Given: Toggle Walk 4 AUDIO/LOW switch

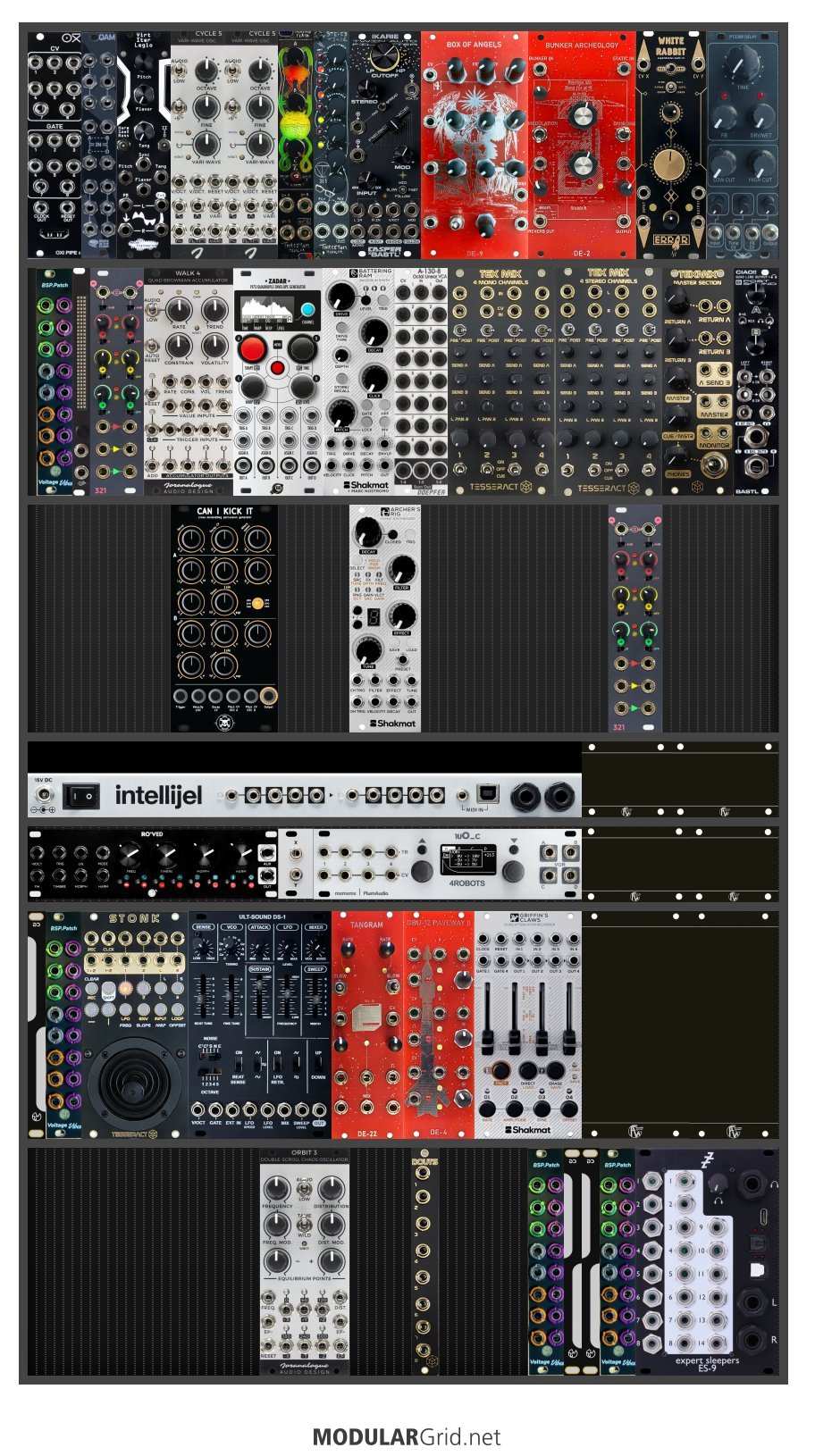Looking at the screenshot, I should point(153,310).
